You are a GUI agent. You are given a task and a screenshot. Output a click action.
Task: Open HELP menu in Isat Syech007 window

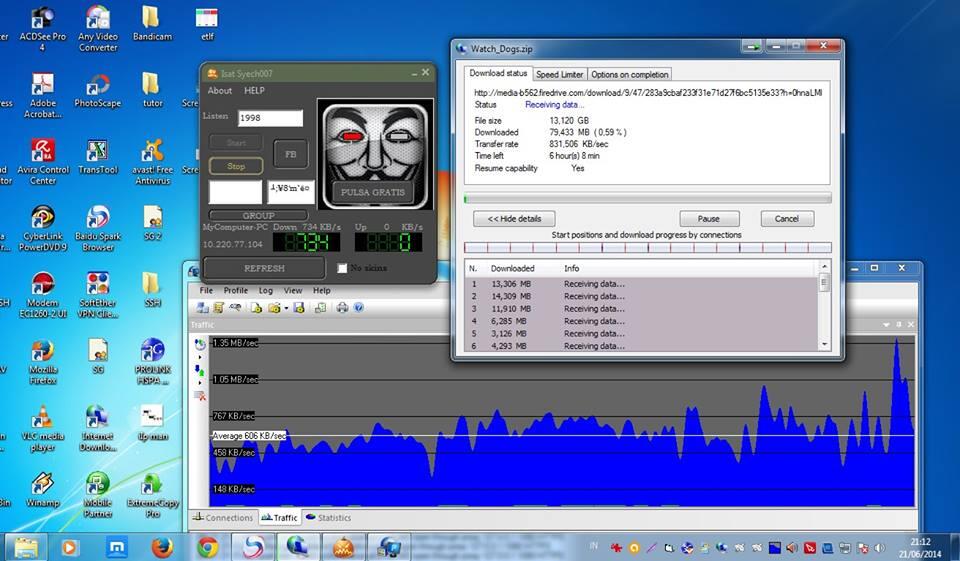[254, 91]
